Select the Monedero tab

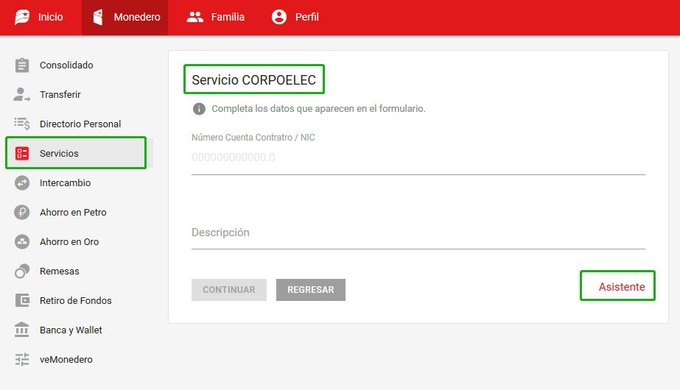pyautogui.click(x=125, y=17)
